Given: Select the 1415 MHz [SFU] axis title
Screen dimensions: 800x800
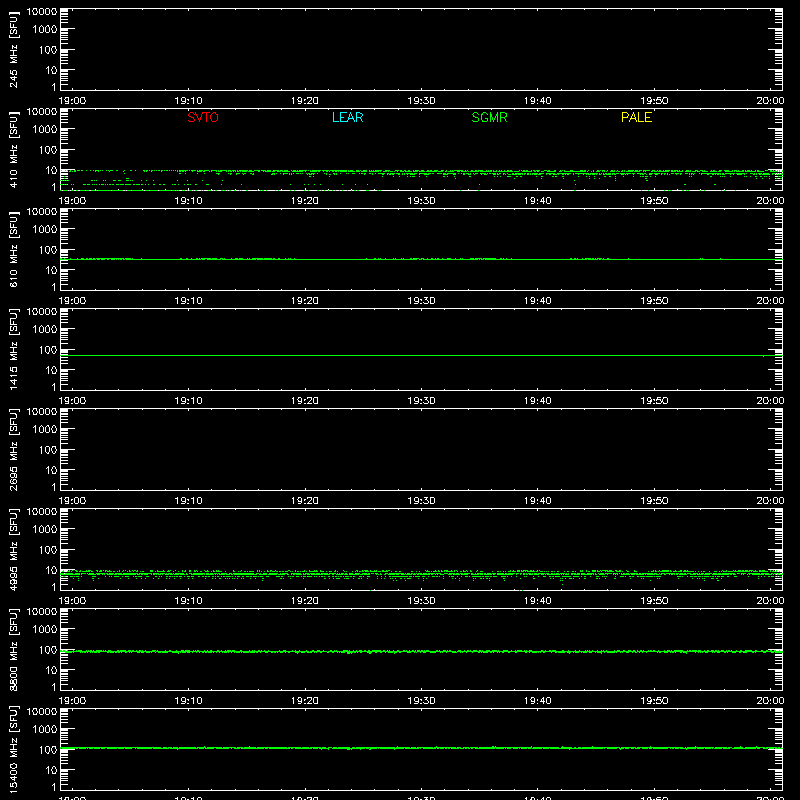Looking at the screenshot, I should [13, 349].
